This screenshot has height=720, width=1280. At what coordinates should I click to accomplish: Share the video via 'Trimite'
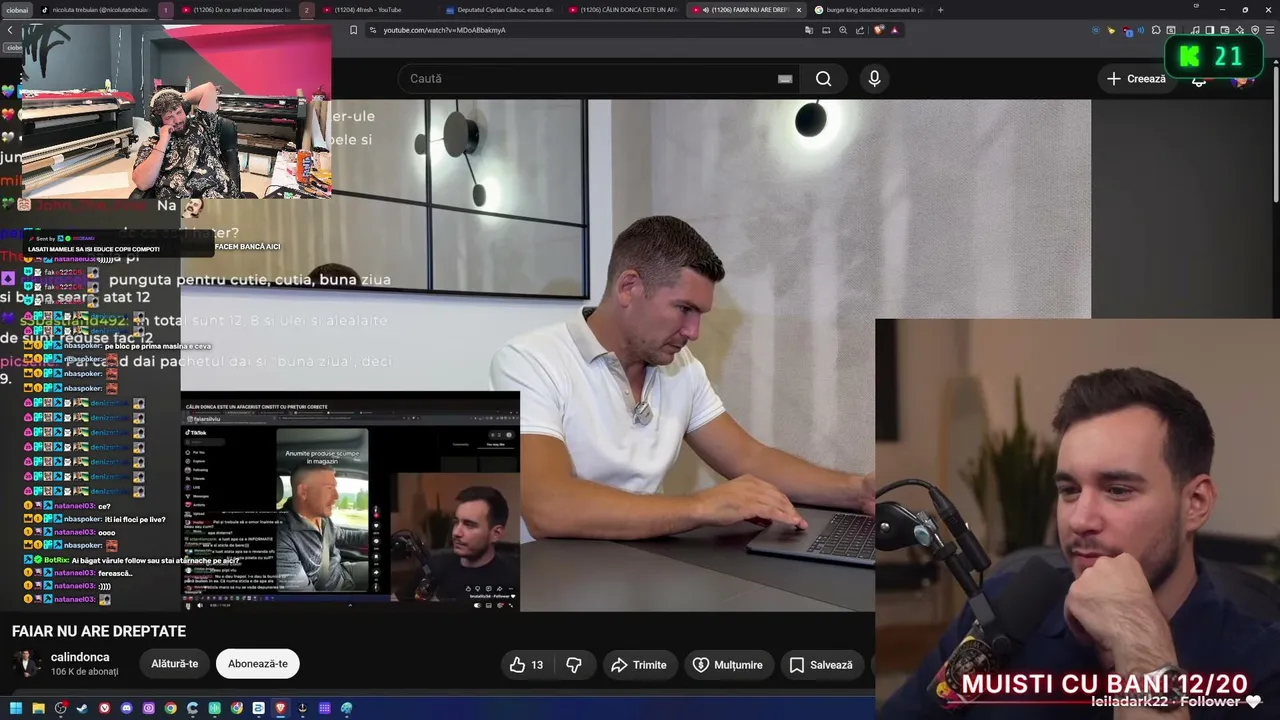tap(638, 665)
